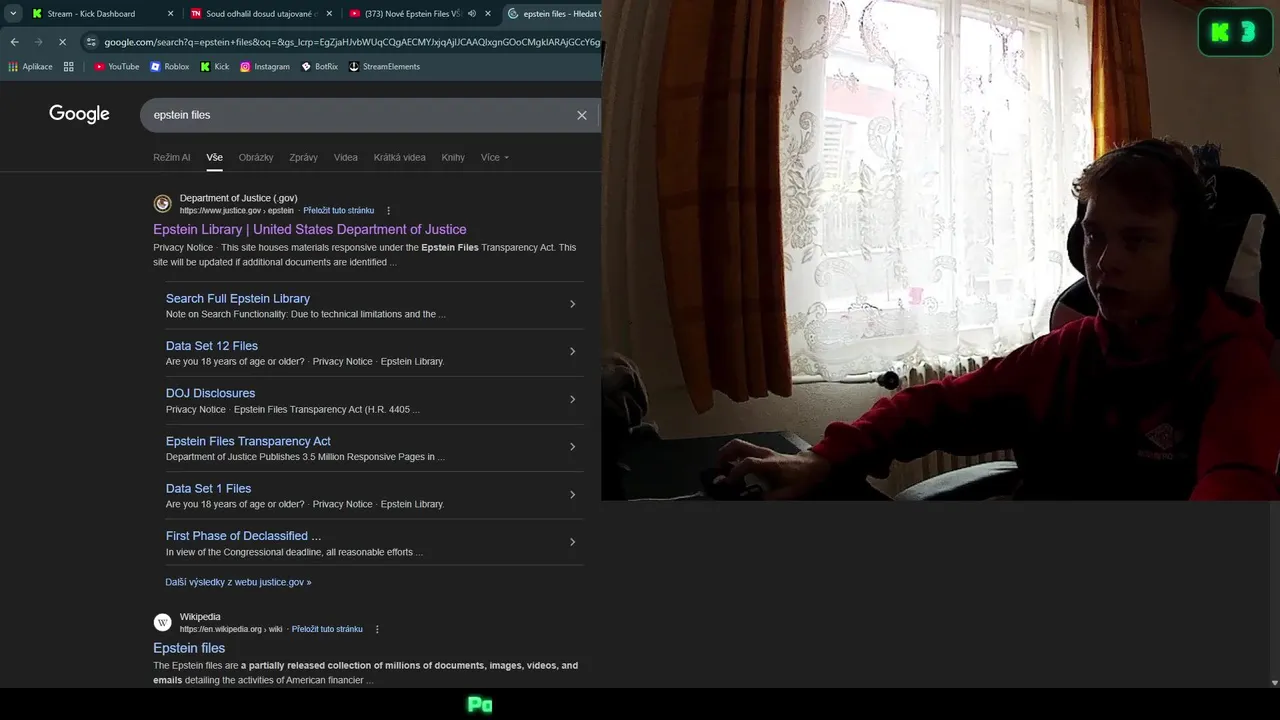
Task: Expand chevron beside First Phase of Declassified
Action: (572, 542)
